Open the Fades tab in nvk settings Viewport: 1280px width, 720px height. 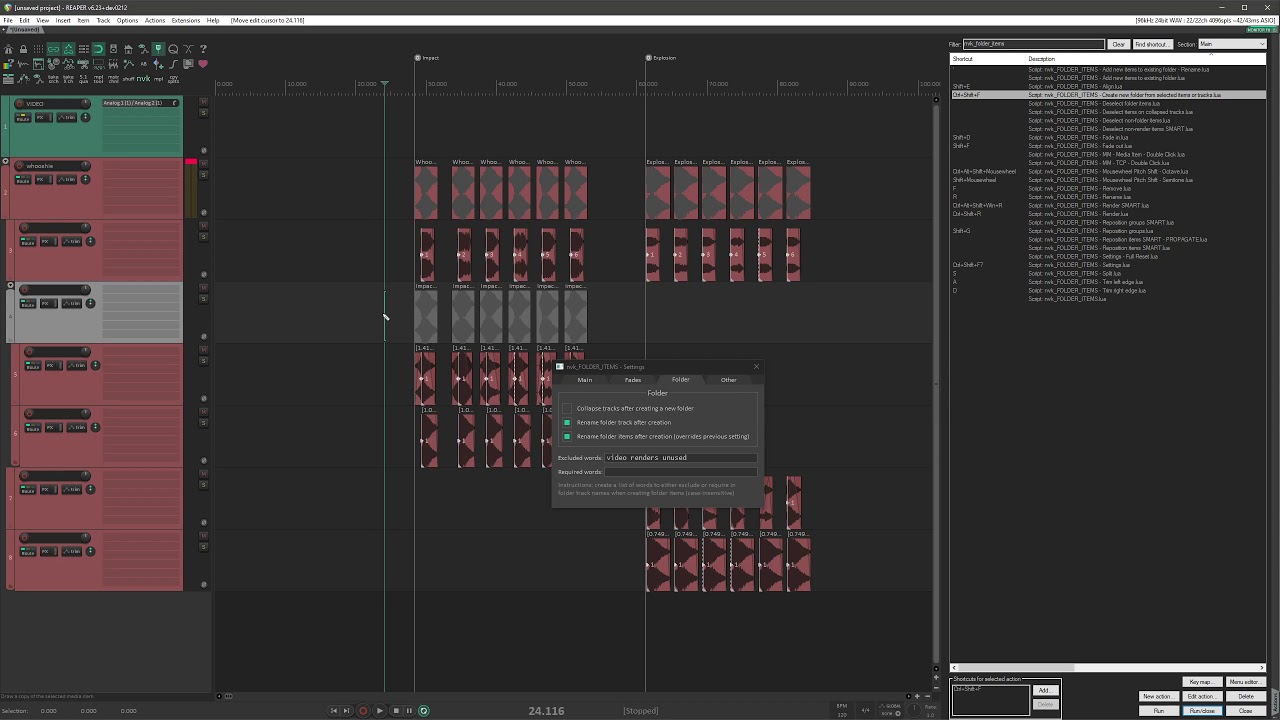pos(633,380)
